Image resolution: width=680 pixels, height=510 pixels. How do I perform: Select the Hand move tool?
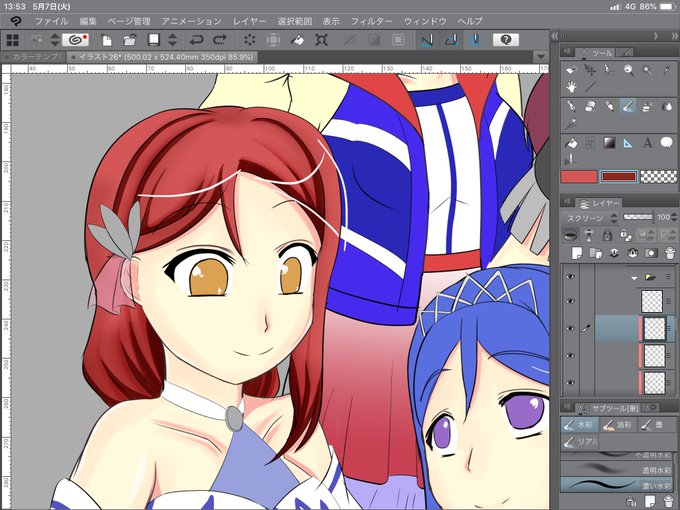point(571,88)
